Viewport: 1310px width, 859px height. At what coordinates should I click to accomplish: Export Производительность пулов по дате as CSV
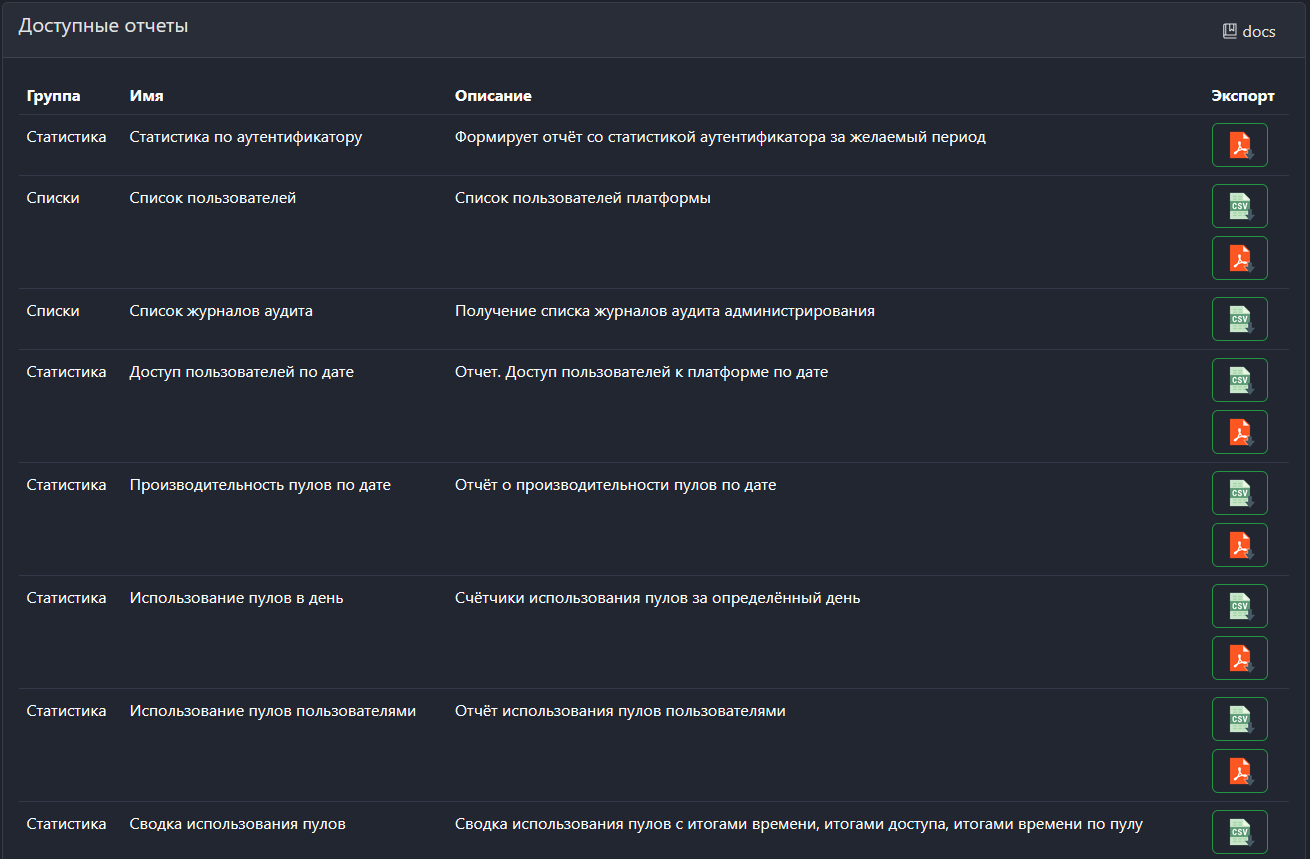coord(1239,493)
